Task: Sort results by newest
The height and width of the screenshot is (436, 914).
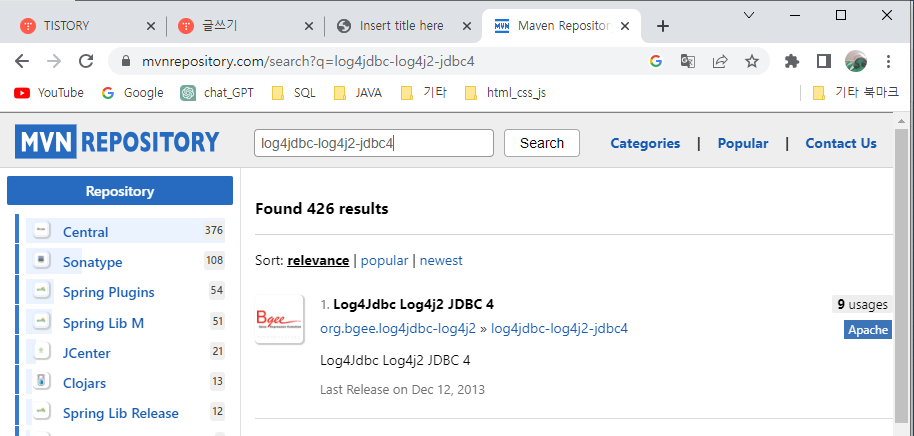Action: (x=441, y=261)
